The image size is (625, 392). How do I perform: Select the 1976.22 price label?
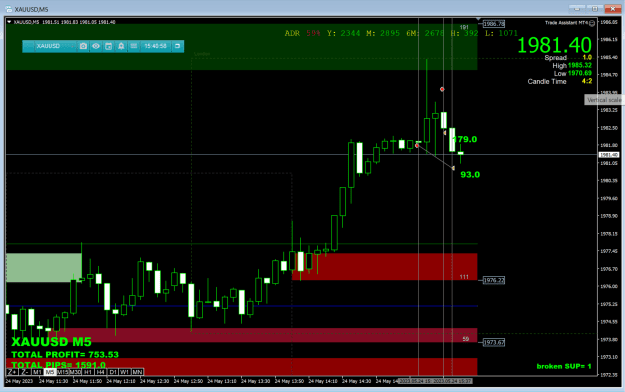pos(494,280)
